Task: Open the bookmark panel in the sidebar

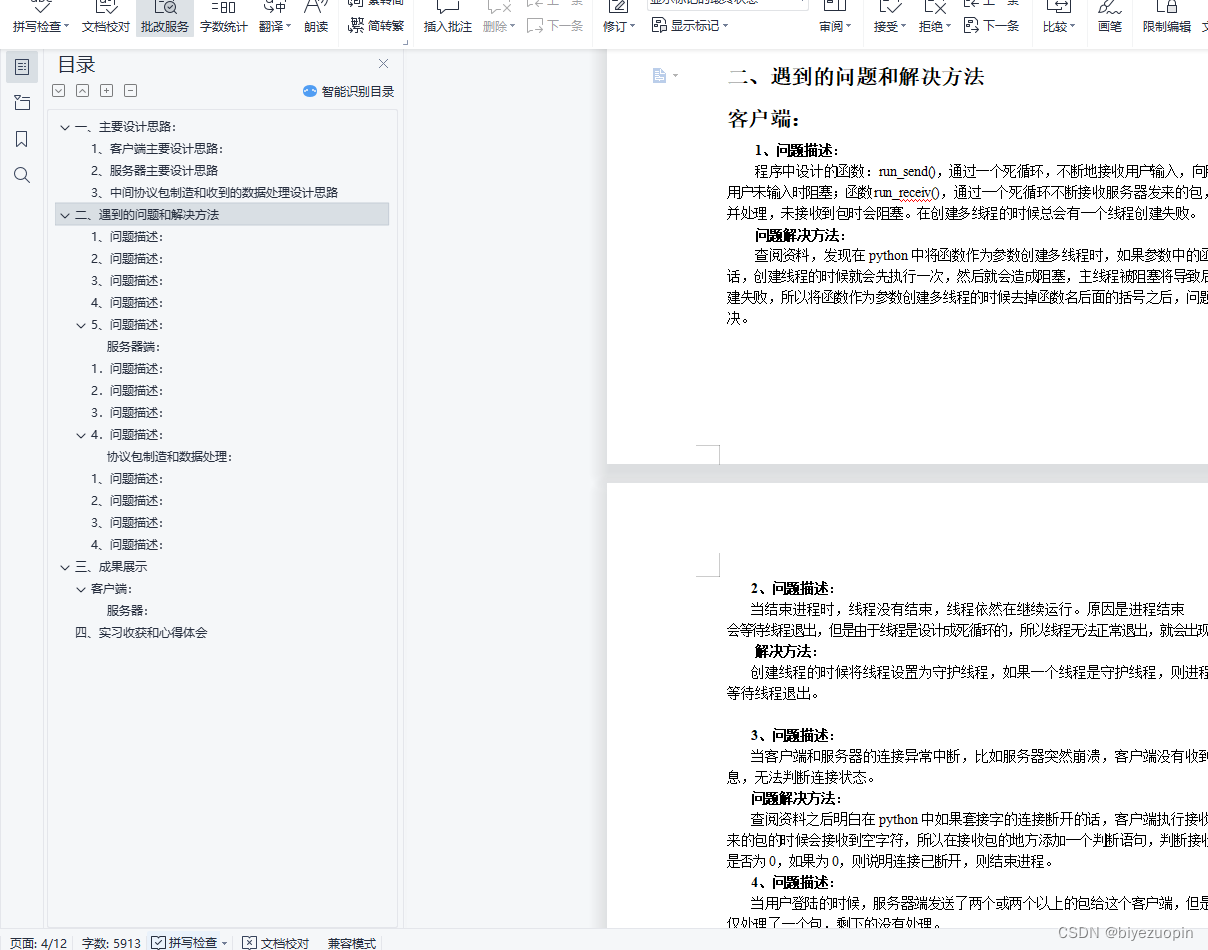Action: pos(22,139)
